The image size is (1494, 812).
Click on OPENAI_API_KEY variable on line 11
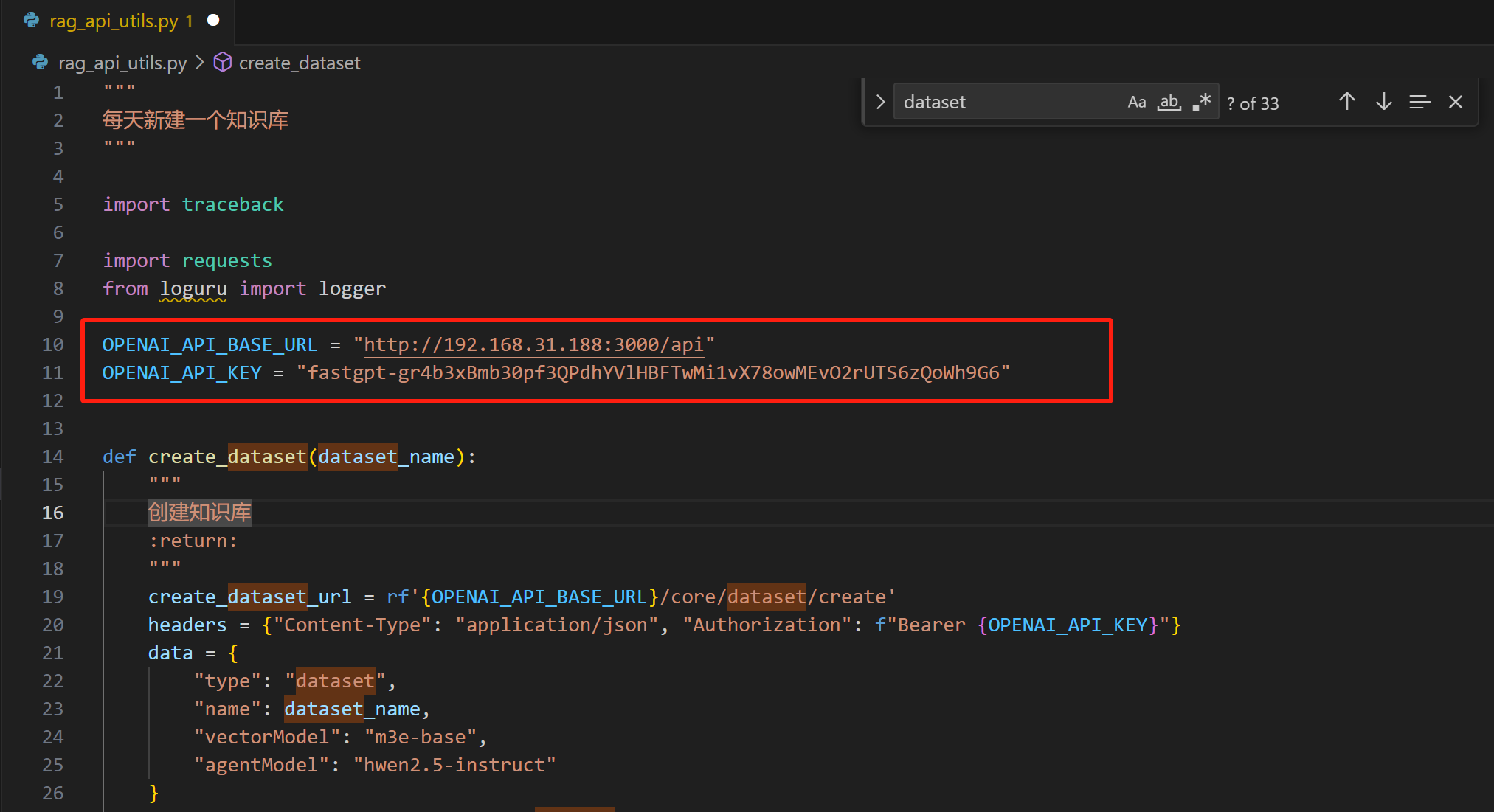(x=181, y=372)
